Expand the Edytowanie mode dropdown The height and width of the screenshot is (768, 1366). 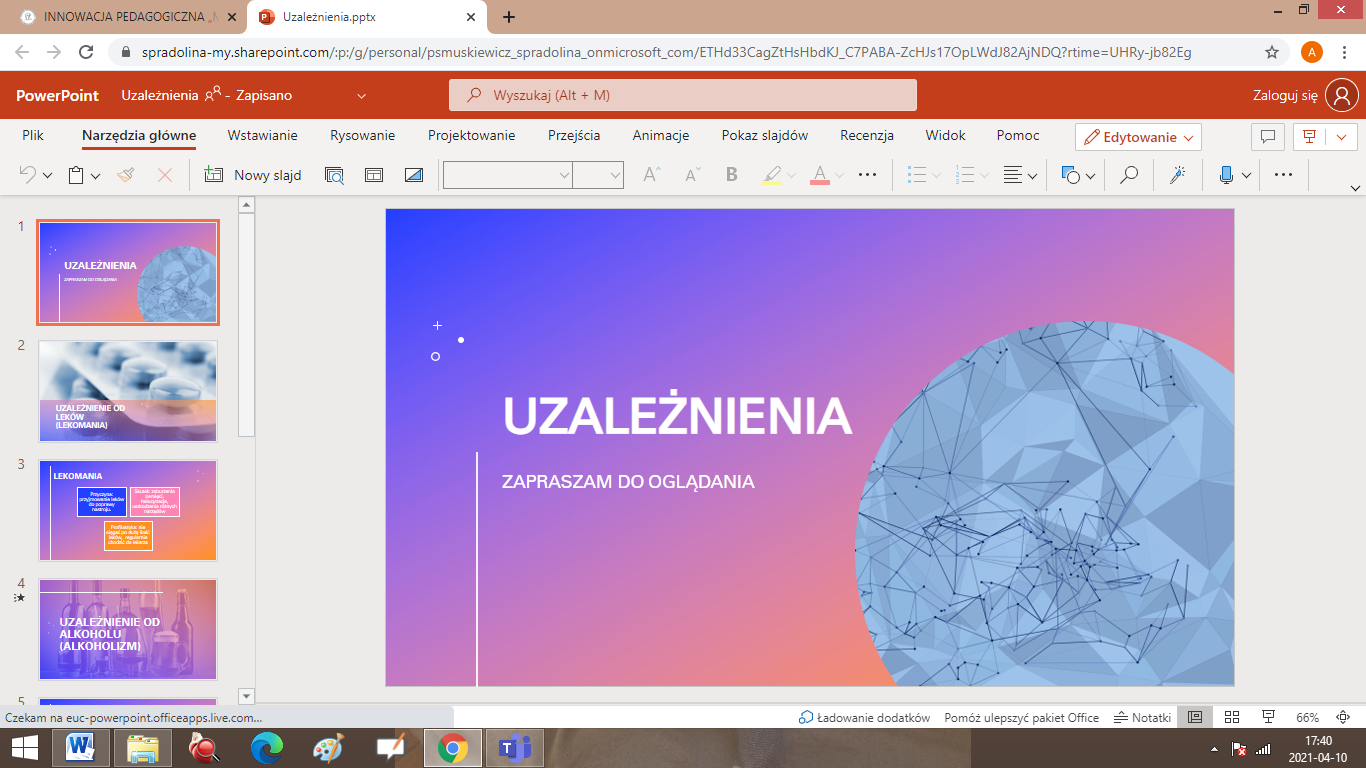tap(1138, 137)
